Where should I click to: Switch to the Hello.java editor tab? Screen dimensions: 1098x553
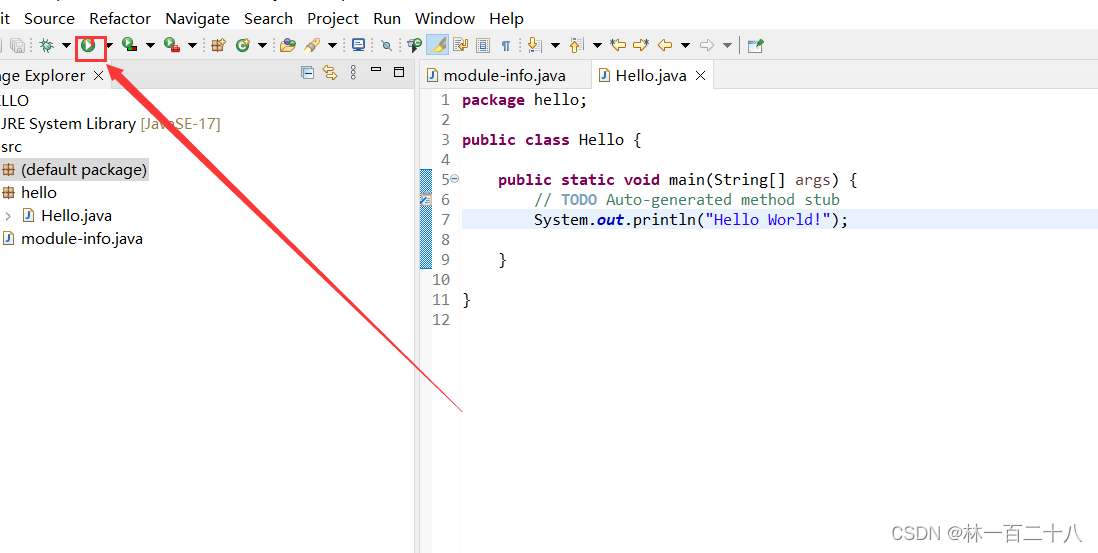click(x=651, y=76)
